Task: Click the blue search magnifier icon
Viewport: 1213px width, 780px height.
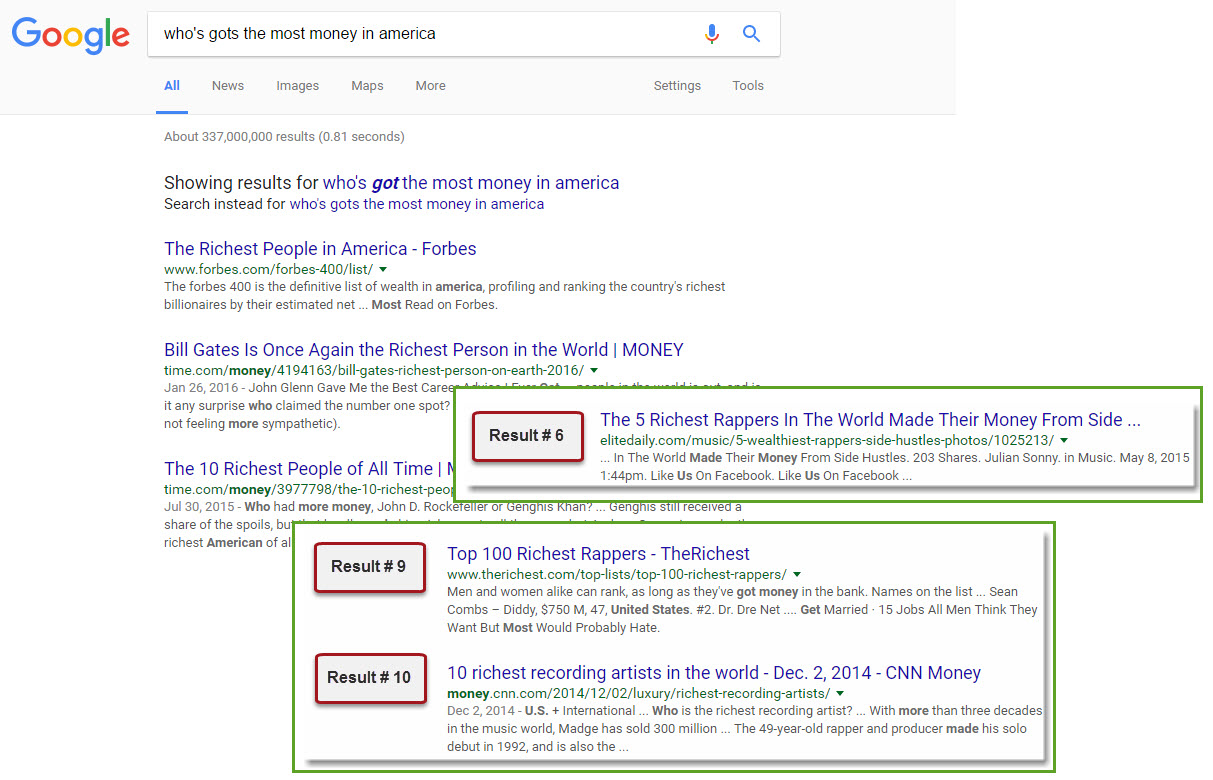Action: (x=751, y=34)
